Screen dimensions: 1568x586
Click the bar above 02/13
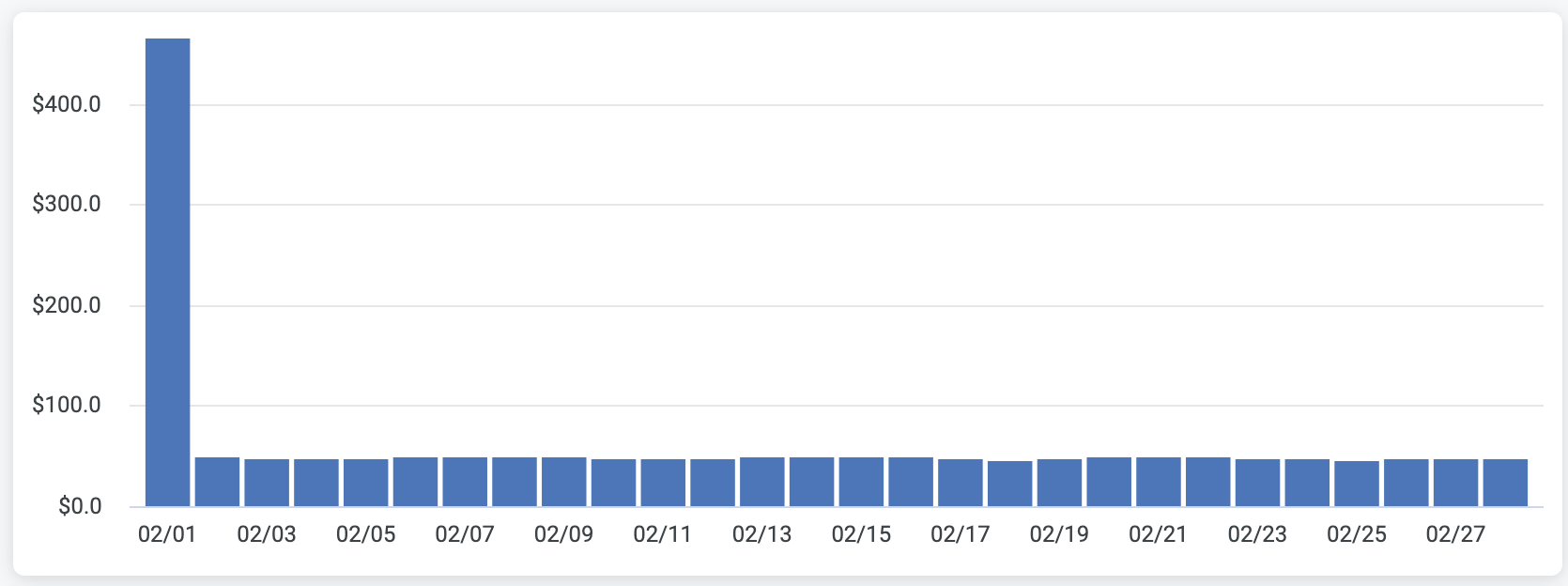(x=762, y=482)
